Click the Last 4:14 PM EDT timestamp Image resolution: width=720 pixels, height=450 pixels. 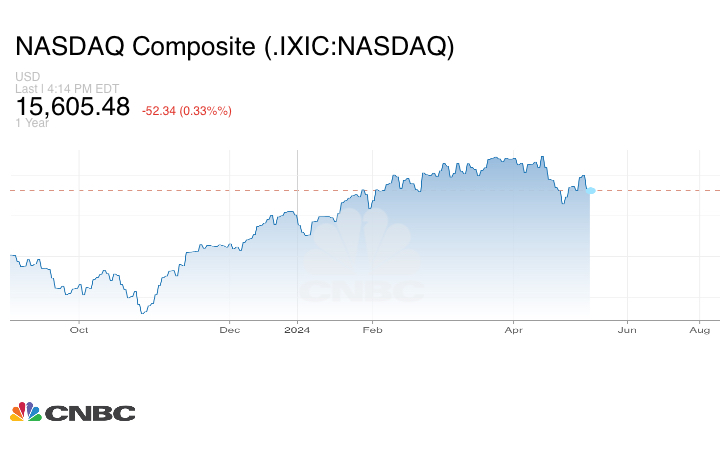click(67, 88)
